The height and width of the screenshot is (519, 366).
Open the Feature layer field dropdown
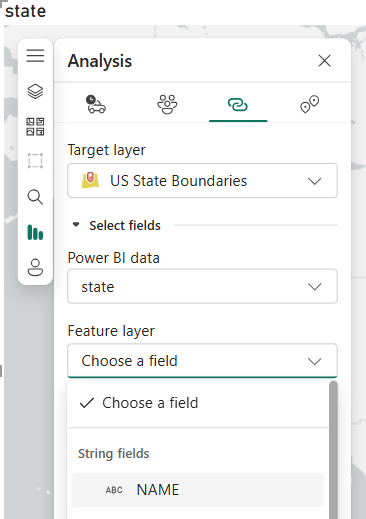(x=202, y=361)
